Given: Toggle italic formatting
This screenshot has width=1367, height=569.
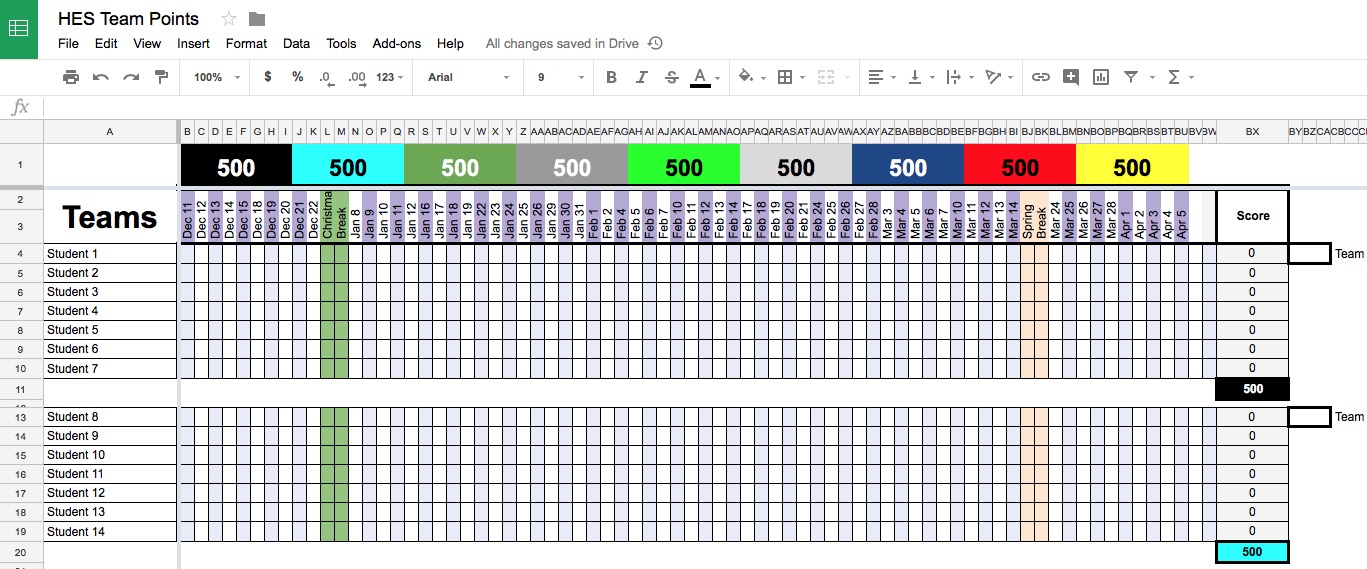Looking at the screenshot, I should [x=641, y=77].
